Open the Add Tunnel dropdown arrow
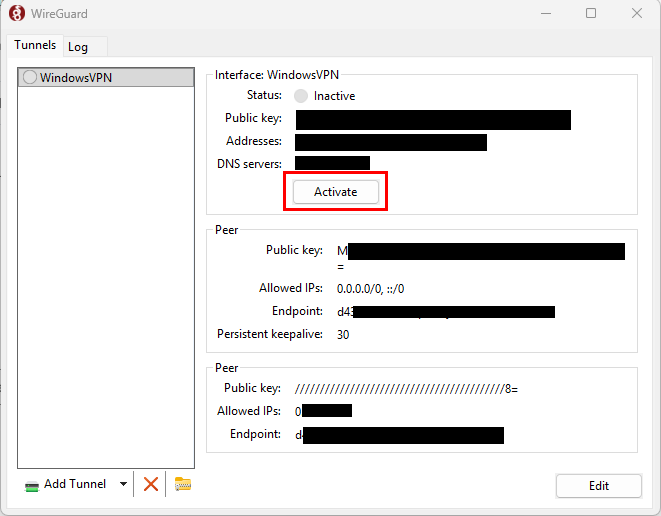This screenshot has width=661, height=516. click(123, 484)
